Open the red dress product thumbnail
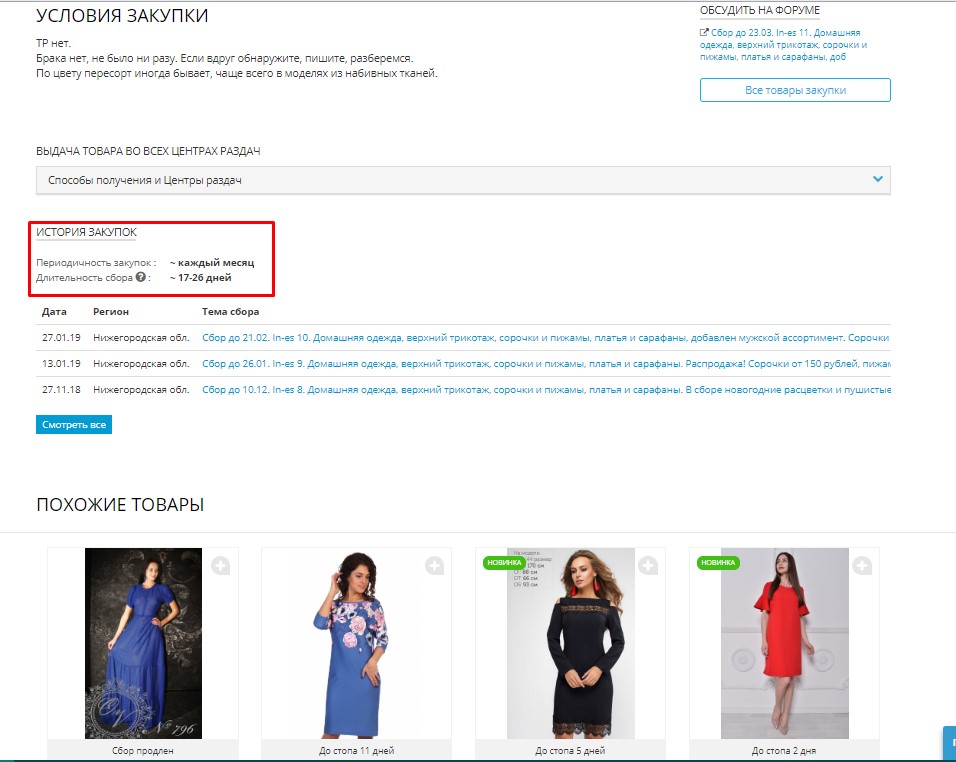 click(785, 643)
